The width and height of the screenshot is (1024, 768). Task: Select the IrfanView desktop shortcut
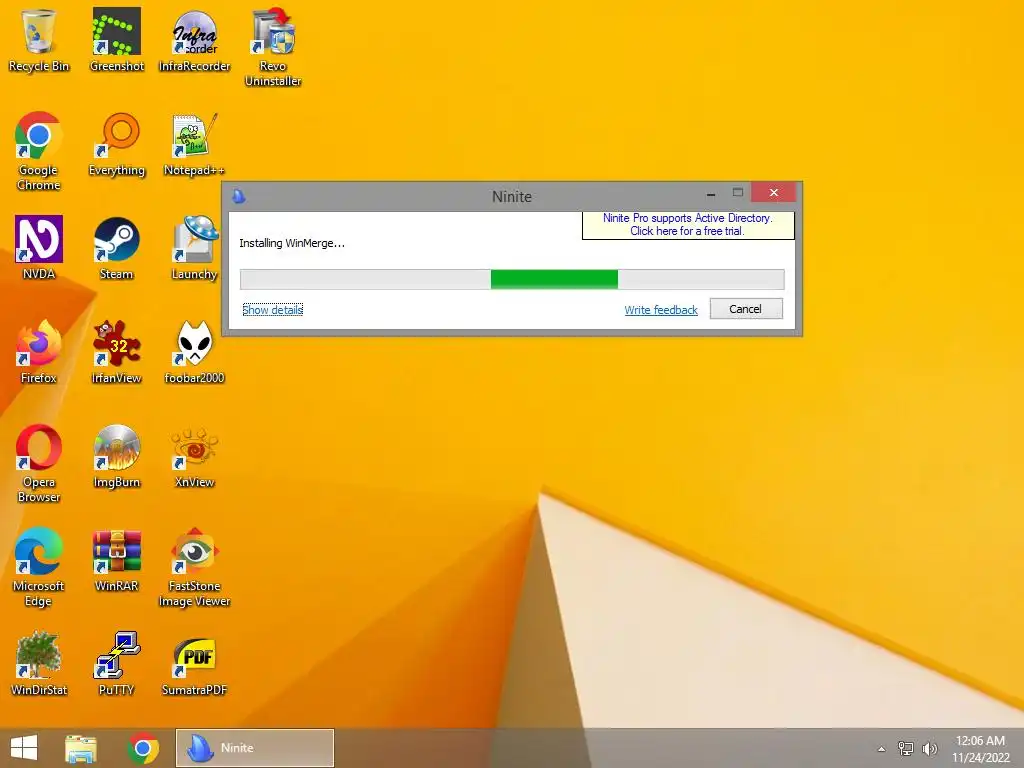(x=117, y=352)
